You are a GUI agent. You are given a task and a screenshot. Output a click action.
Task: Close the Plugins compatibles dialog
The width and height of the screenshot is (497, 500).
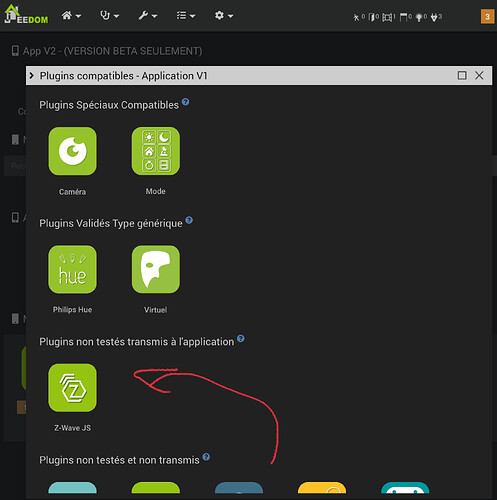(x=479, y=75)
